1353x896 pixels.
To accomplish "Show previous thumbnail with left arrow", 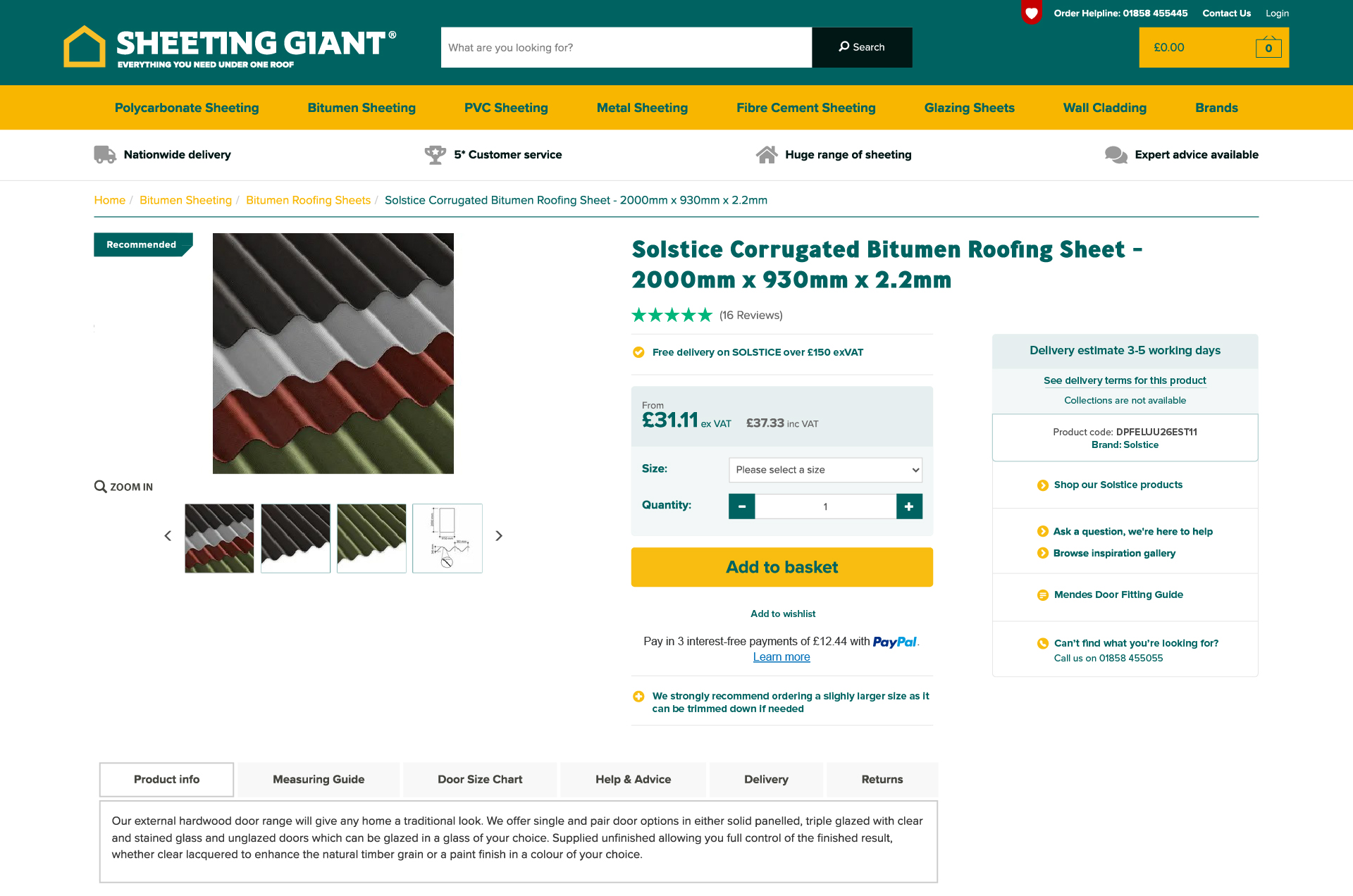I will (168, 536).
